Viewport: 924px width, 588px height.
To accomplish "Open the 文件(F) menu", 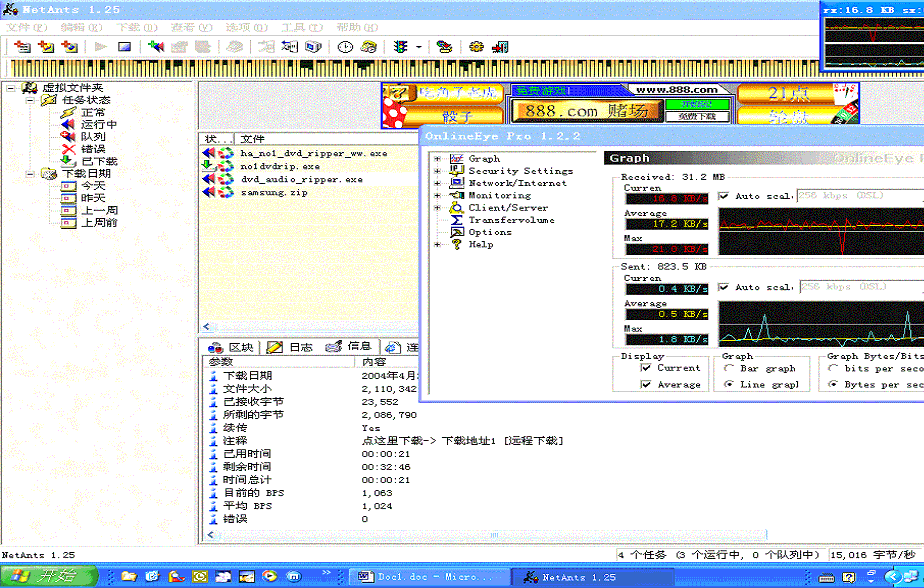I will 27,27.
